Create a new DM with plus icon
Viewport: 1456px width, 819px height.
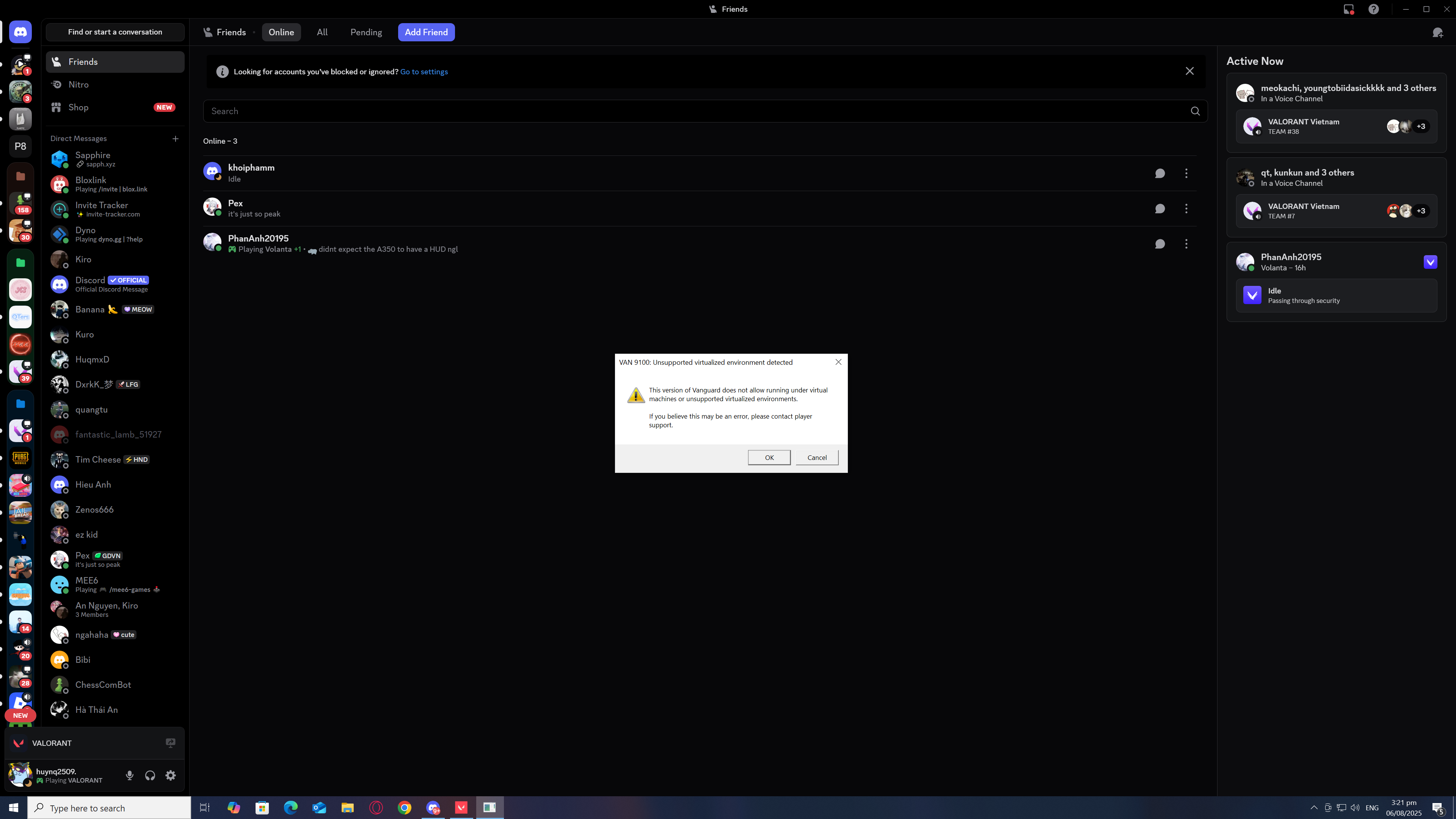[175, 138]
